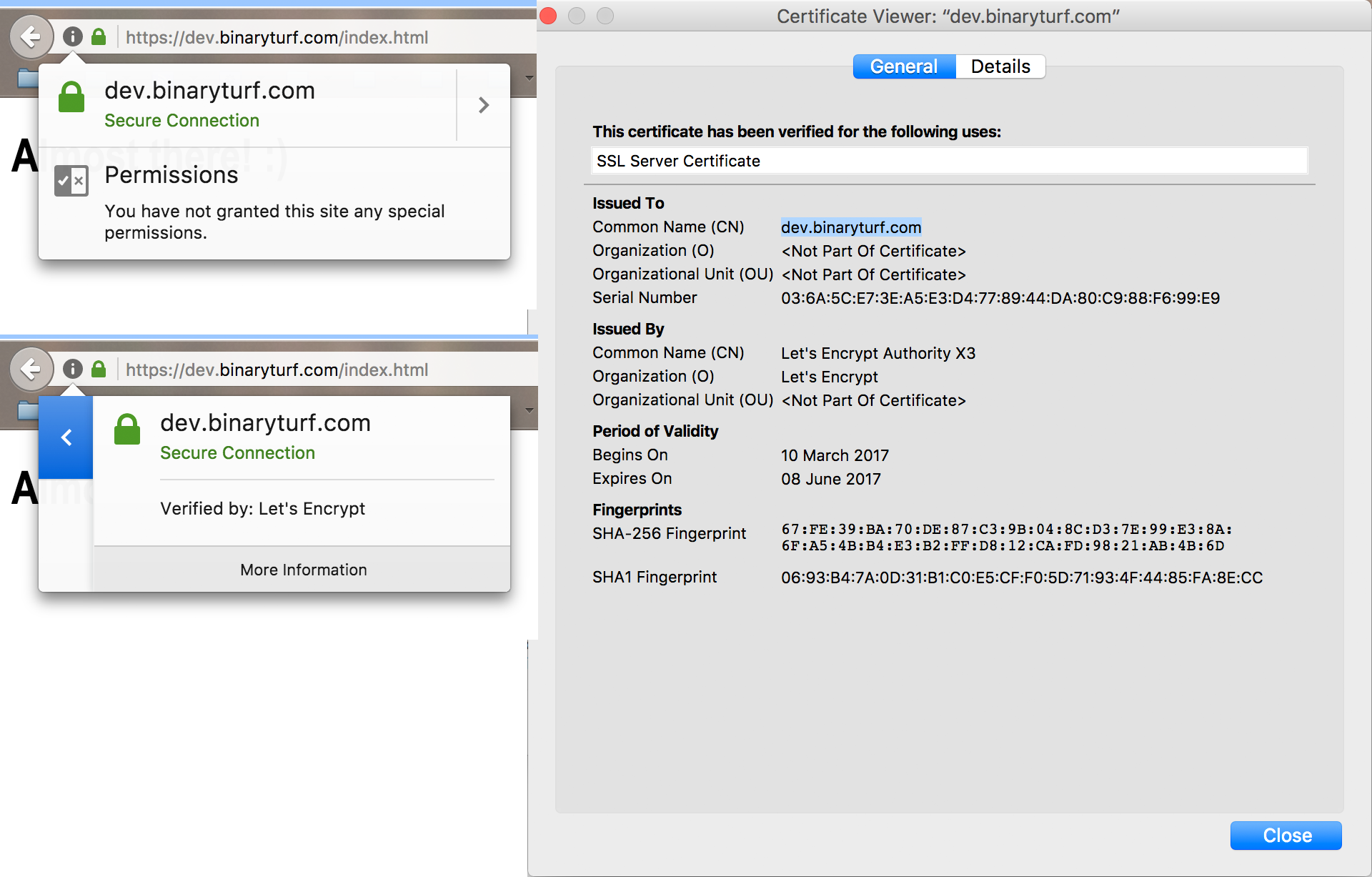Click SSL Server Certificate list entry
Screen dimensions: 1372x877
click(x=949, y=161)
